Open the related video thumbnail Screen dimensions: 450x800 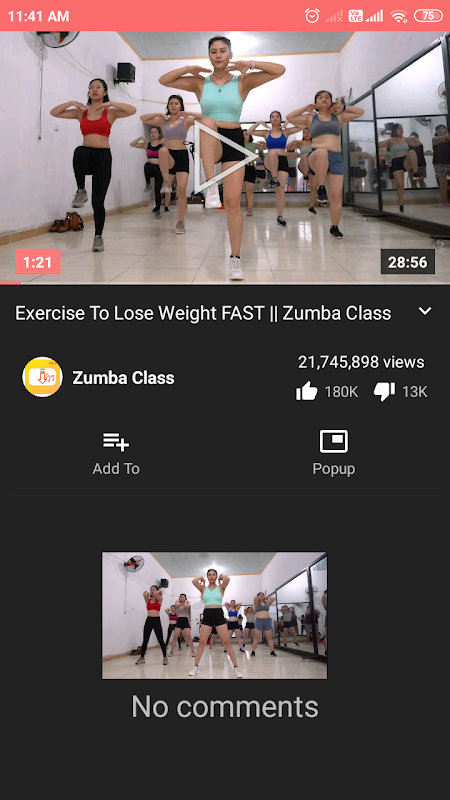click(214, 615)
